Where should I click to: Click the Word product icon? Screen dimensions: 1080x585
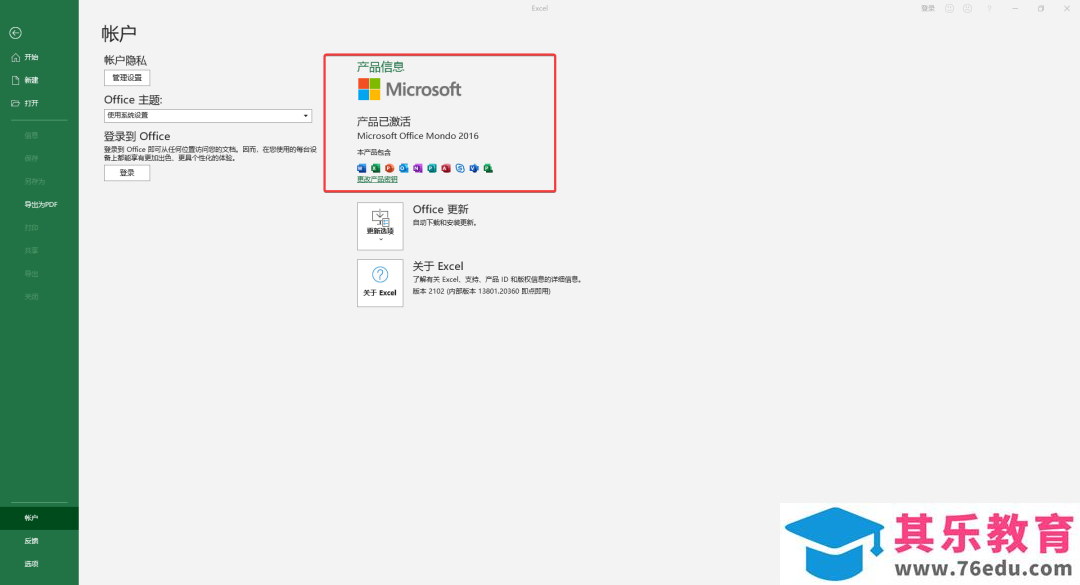362,168
